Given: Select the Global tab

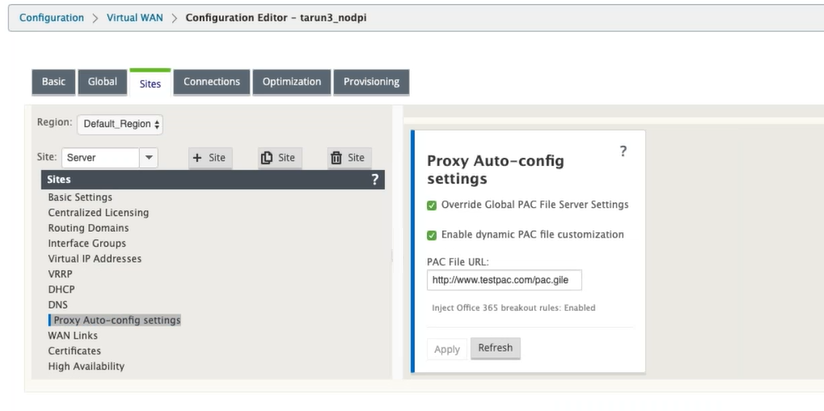Looking at the screenshot, I should (102, 82).
